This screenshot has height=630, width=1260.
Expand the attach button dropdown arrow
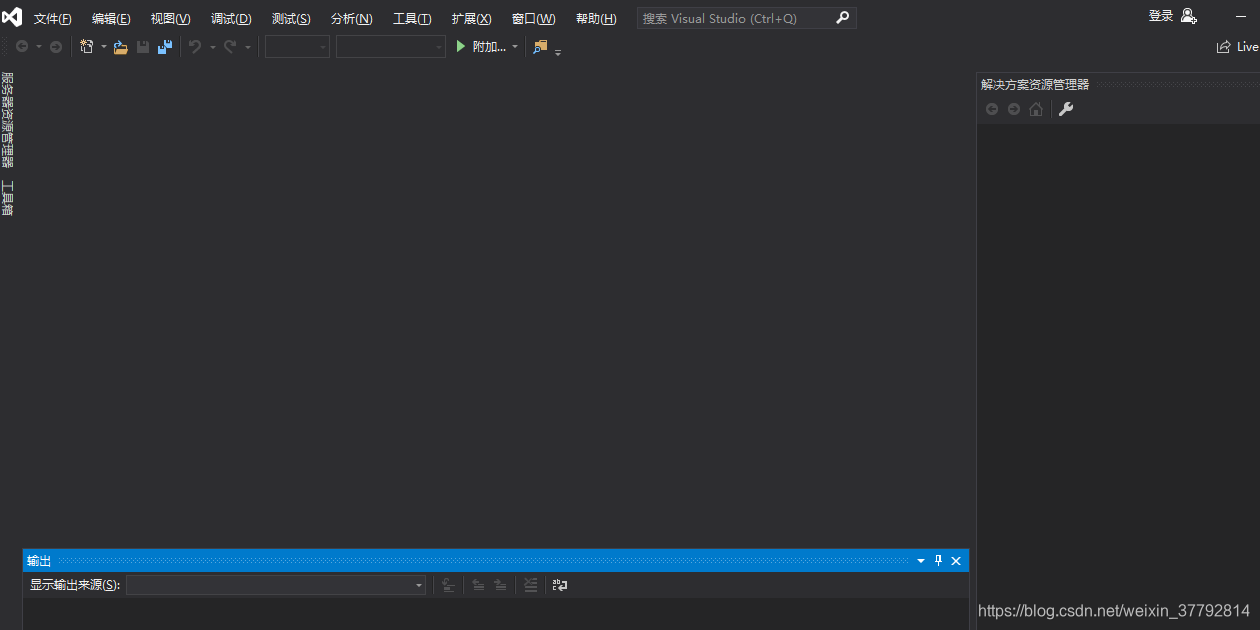pyautogui.click(x=515, y=47)
